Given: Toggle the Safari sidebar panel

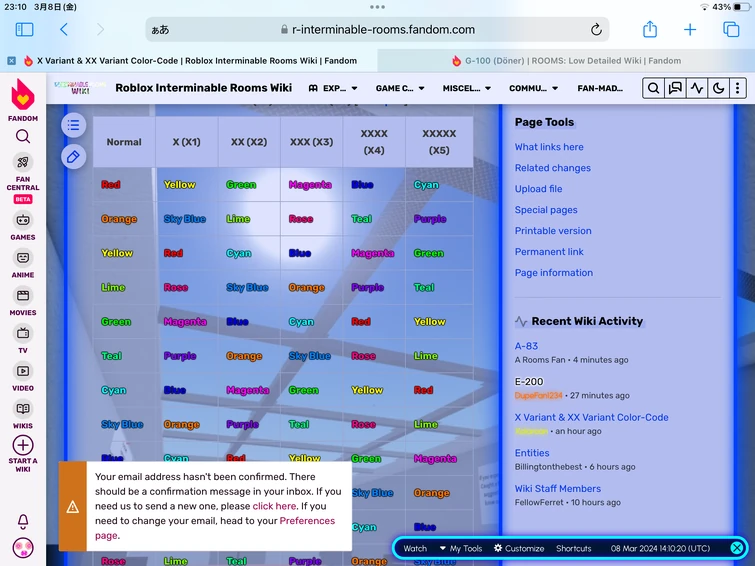Looking at the screenshot, I should [25, 29].
